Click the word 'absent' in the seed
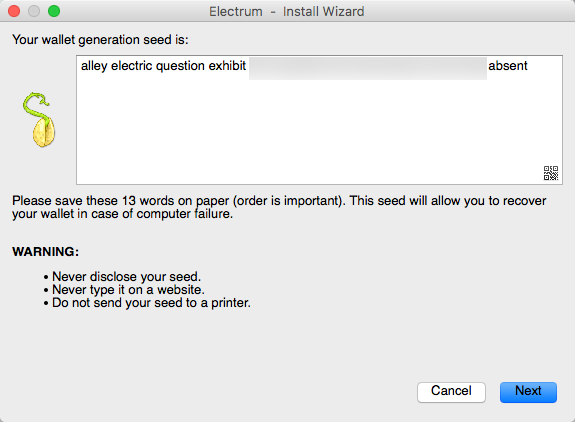Screen dimensions: 575x422 [508, 66]
